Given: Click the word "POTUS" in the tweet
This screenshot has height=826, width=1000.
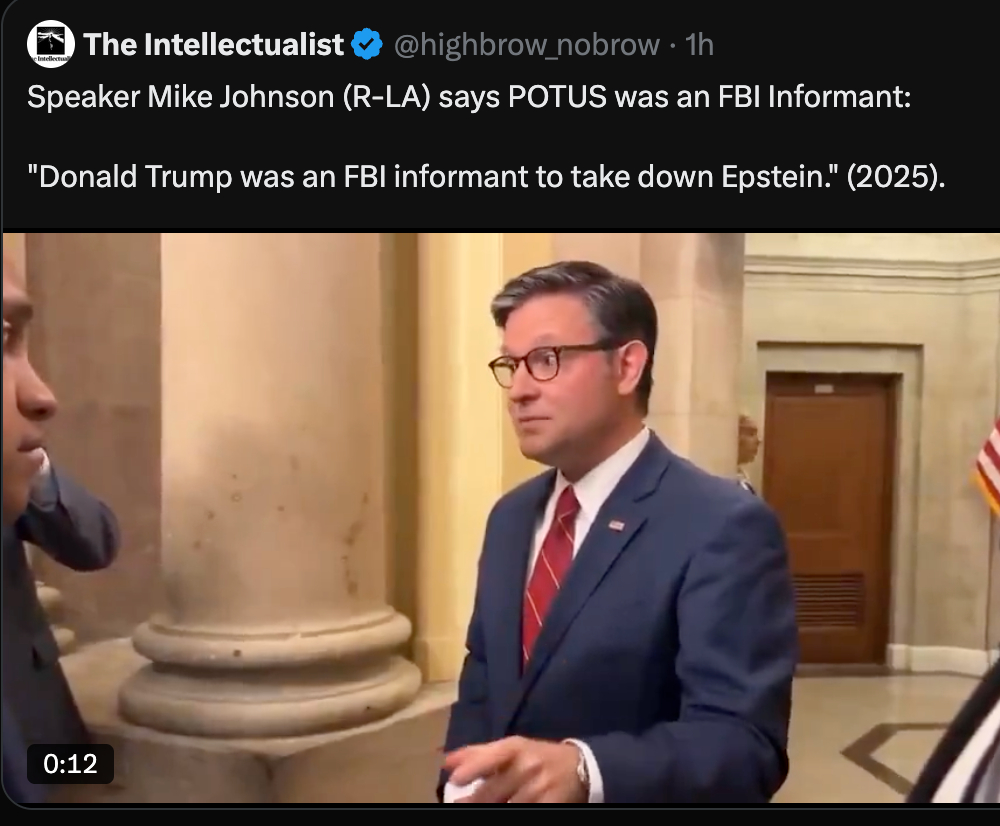Looking at the screenshot, I should click(x=557, y=97).
